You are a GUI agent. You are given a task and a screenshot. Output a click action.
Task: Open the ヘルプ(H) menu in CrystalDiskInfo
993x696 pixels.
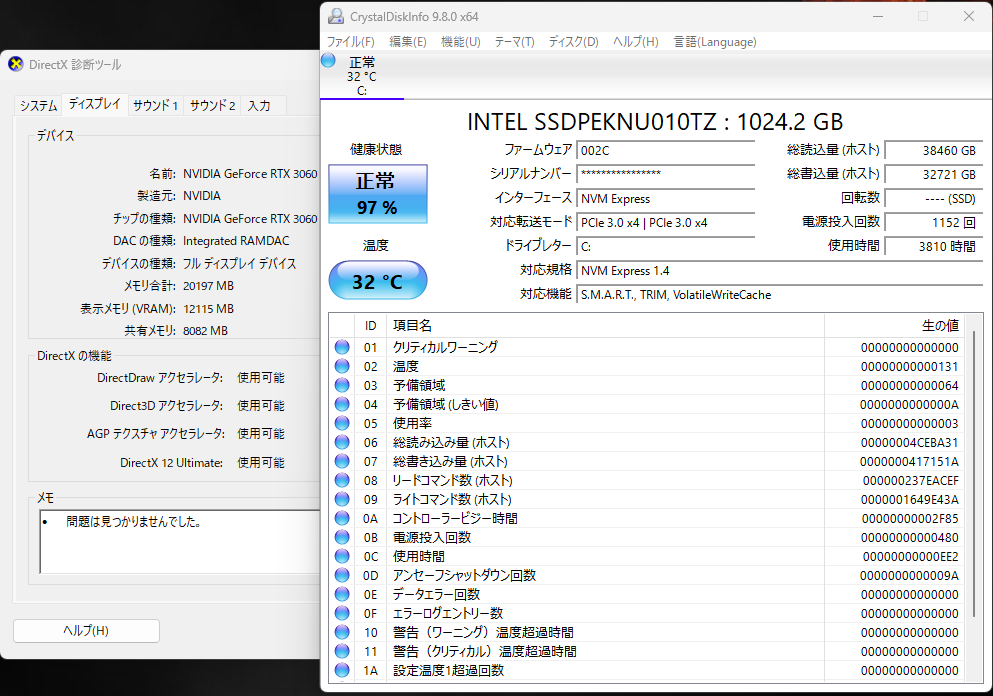635,42
